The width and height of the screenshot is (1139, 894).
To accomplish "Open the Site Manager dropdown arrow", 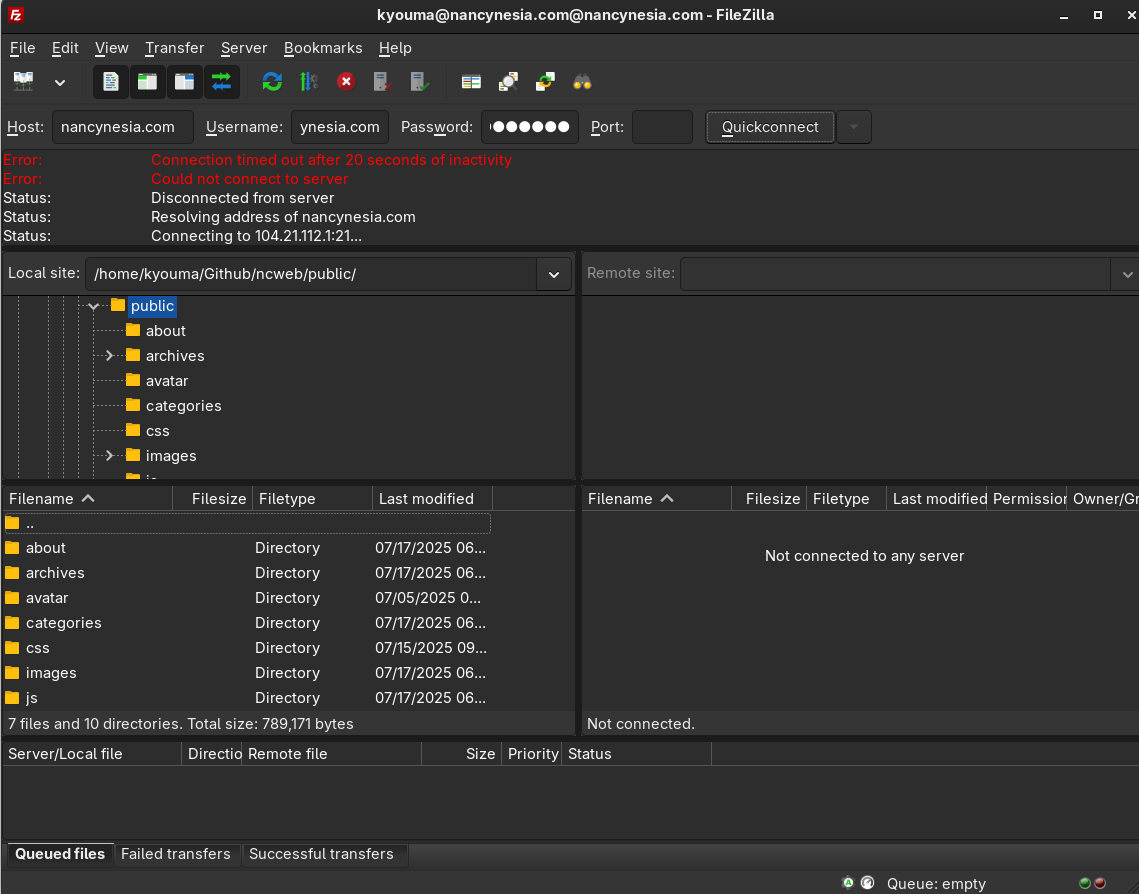I will point(60,83).
